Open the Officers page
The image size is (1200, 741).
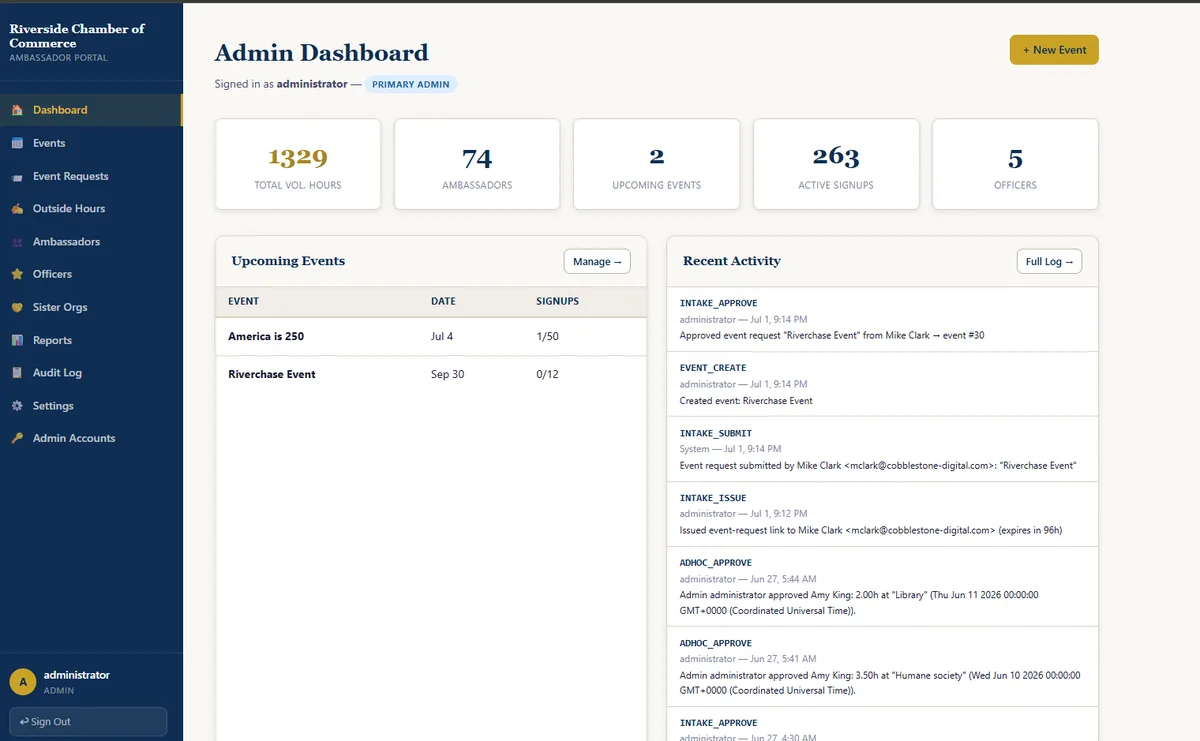click(91, 274)
